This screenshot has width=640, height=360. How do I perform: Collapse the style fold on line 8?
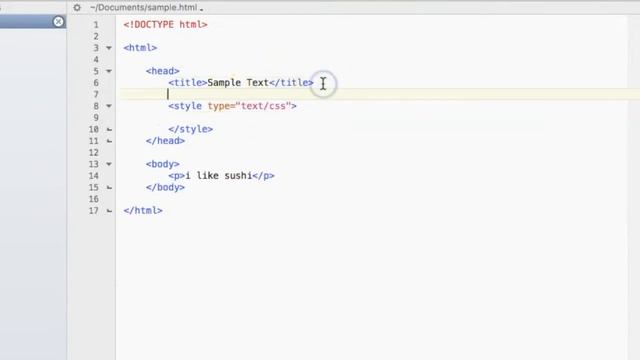point(109,106)
